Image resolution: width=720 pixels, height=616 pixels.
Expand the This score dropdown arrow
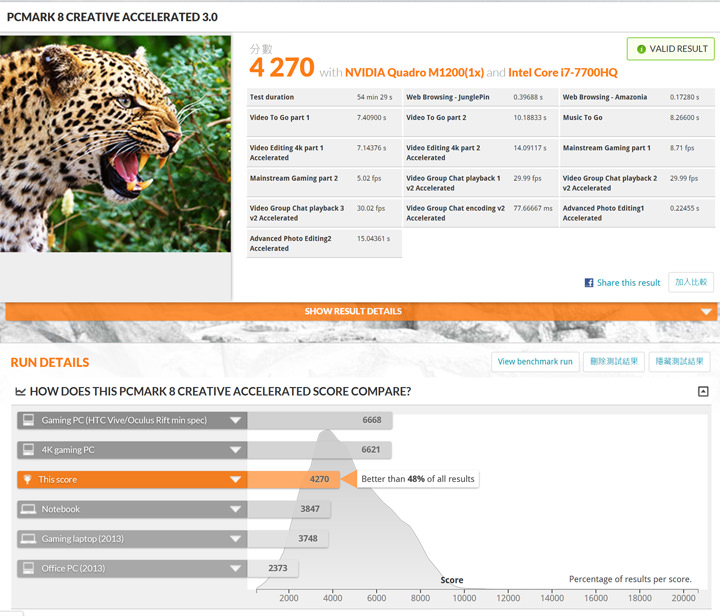[x=235, y=480]
